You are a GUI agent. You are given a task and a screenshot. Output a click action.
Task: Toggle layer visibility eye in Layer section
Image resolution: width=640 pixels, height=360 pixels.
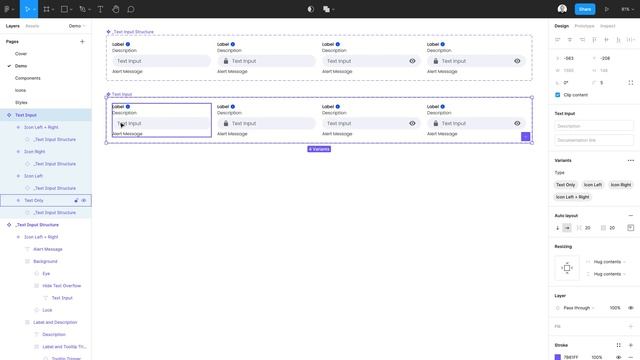[x=631, y=308]
